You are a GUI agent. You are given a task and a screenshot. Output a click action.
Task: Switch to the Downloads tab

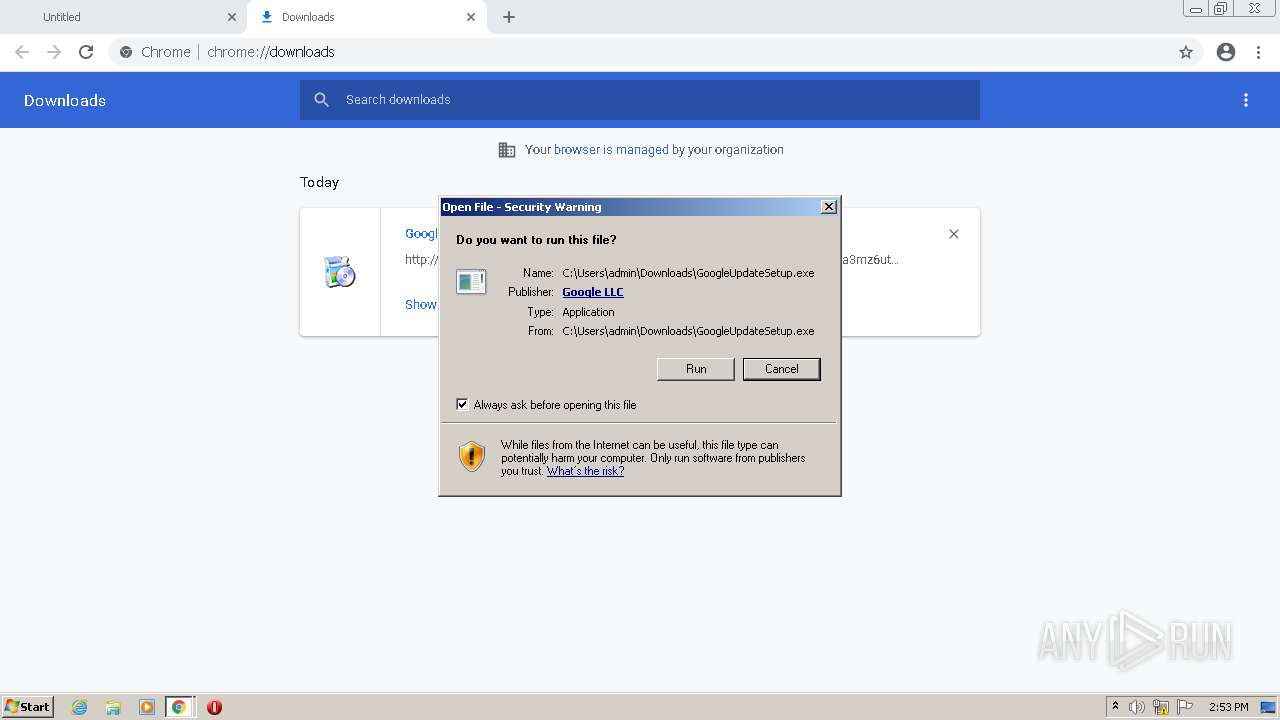click(x=366, y=17)
